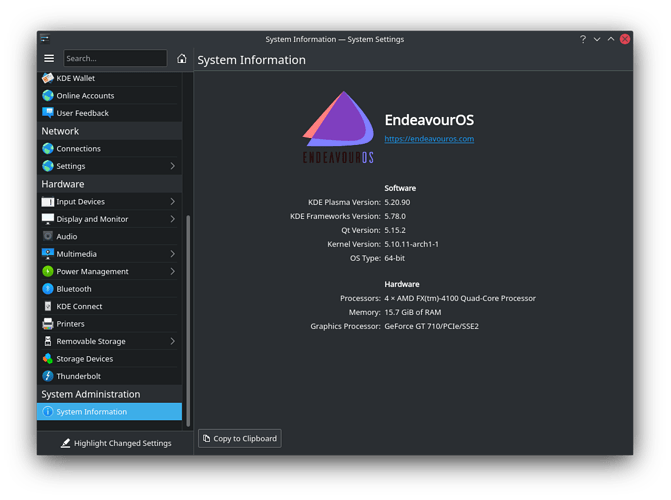
Task: Click the KDE Wallet icon
Action: [48, 78]
